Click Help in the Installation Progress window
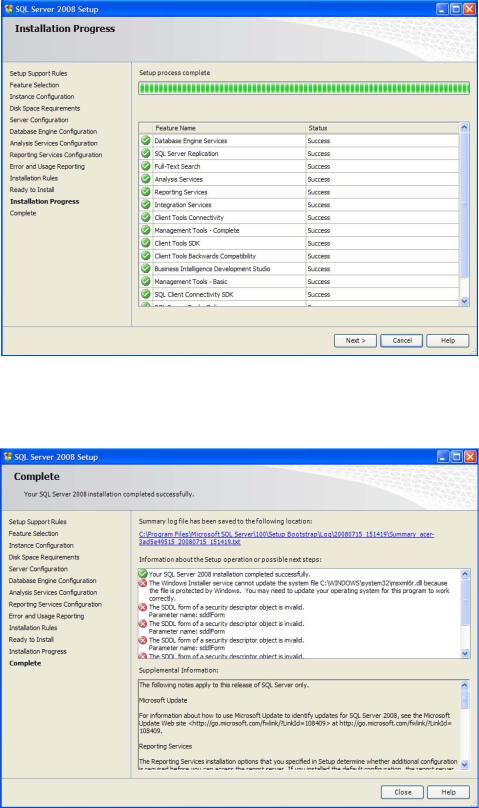479x808 pixels. [448, 341]
